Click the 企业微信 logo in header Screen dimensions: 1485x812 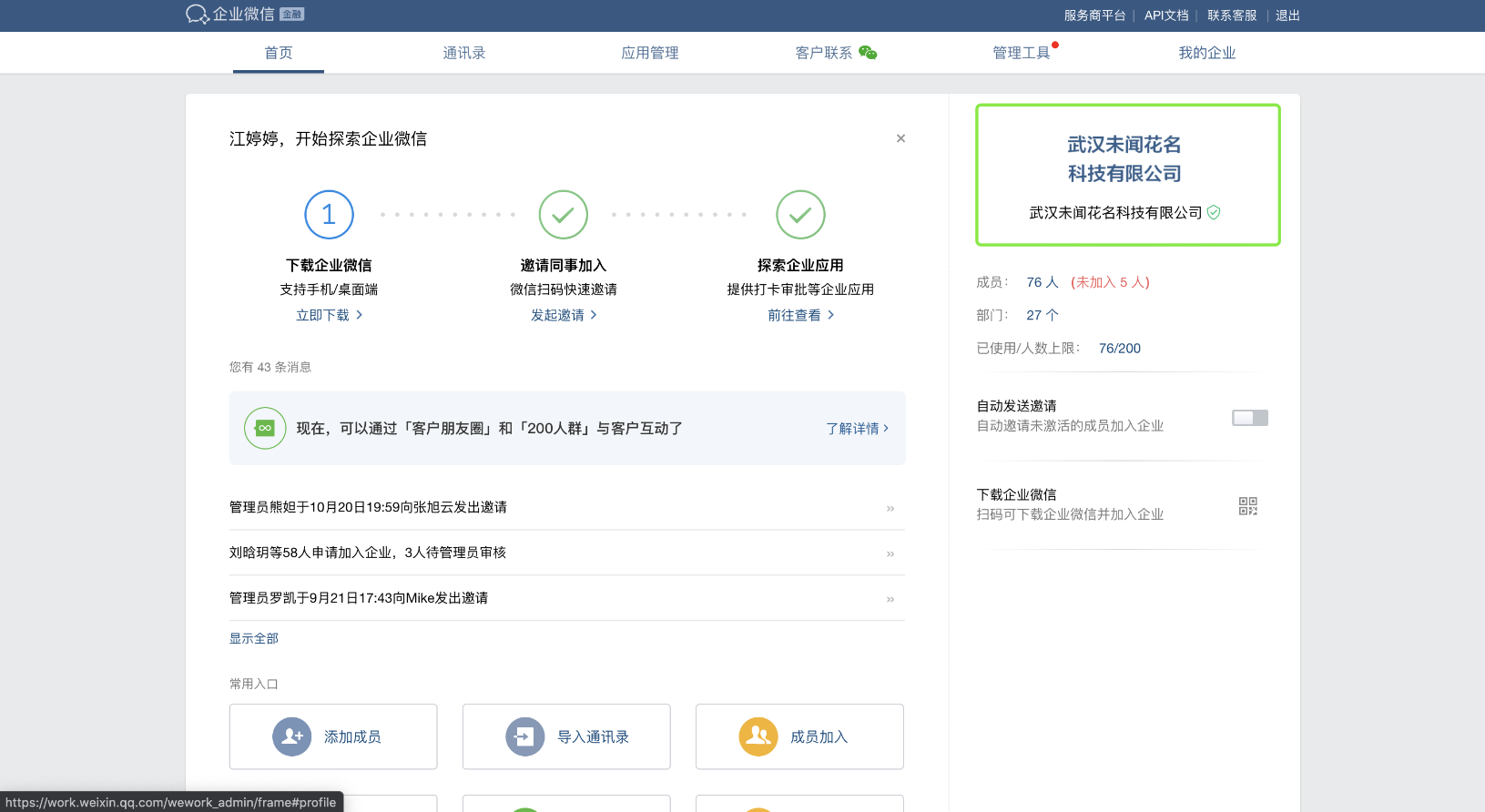[x=230, y=14]
